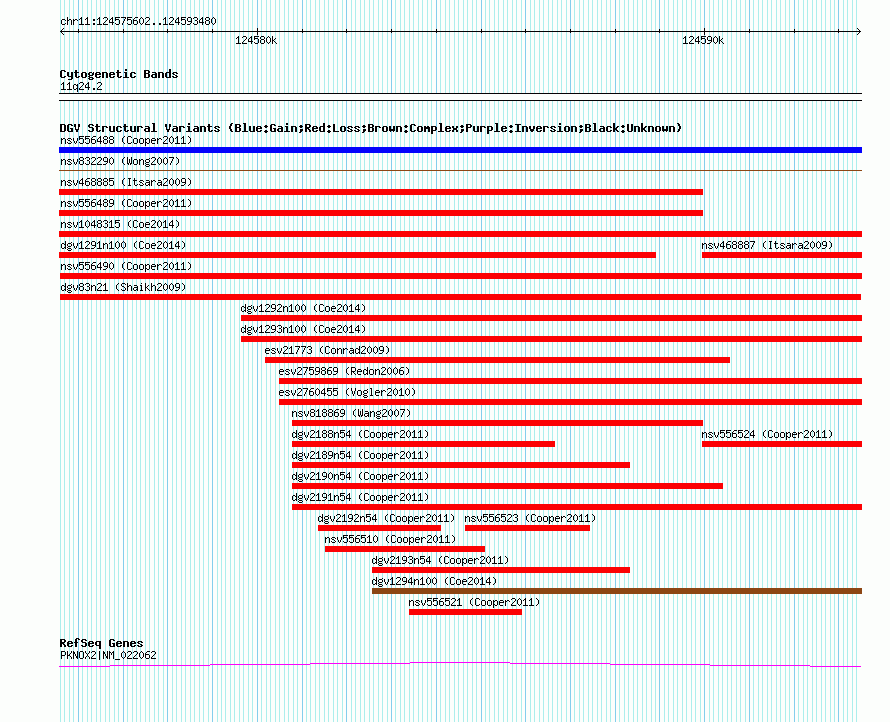This screenshot has width=890, height=722.
Task: Click the 124580k ruler tick label
Action: [x=256, y=40]
